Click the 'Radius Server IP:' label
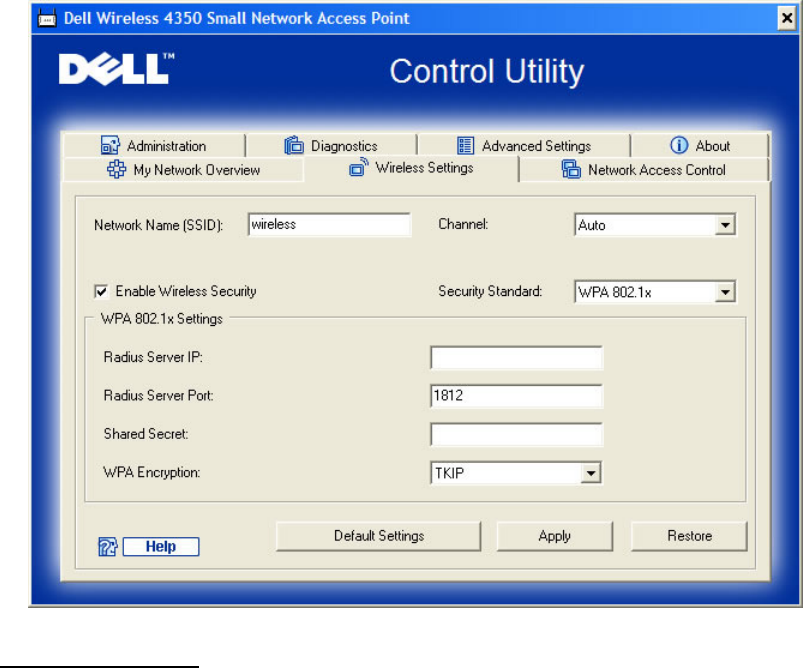 [153, 357]
